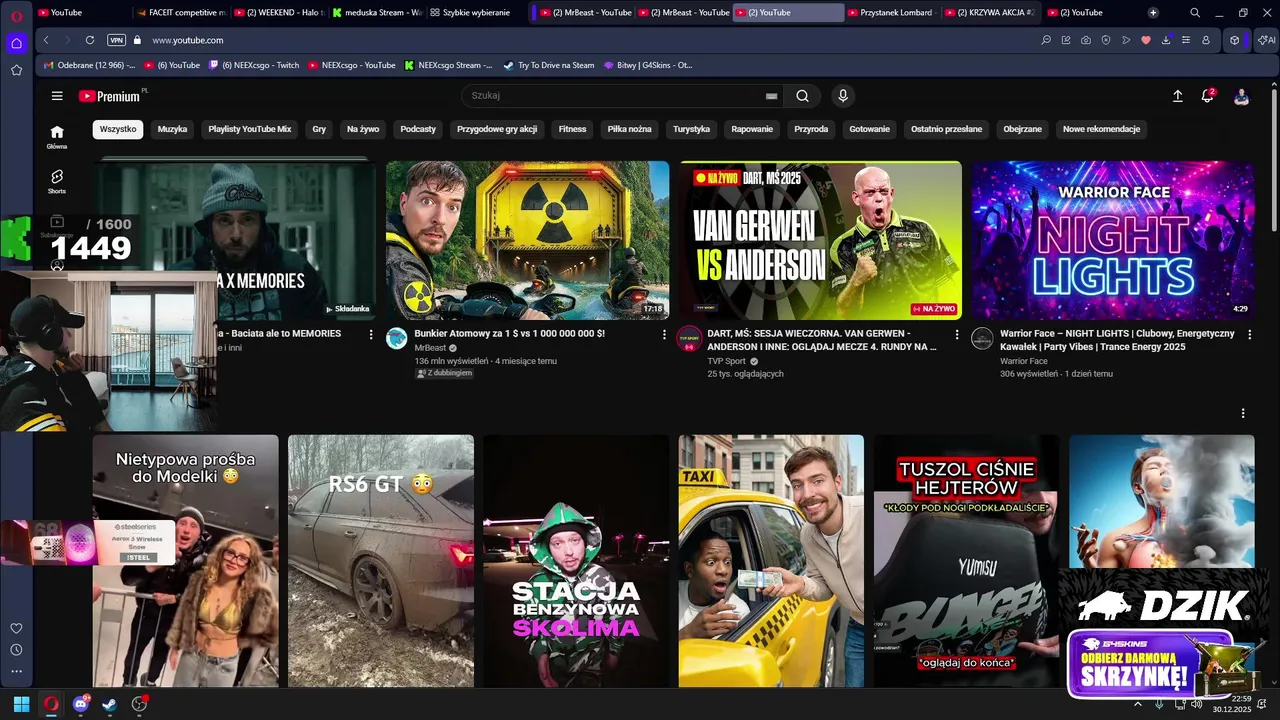The width and height of the screenshot is (1280, 720).
Task: Open Opera sidebar bookmarks star icon
Action: [x=16, y=70]
